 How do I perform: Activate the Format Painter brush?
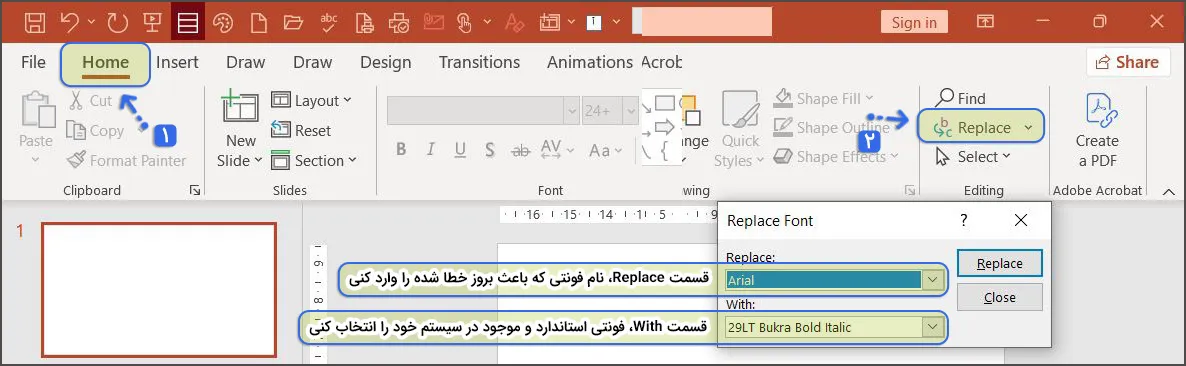coord(126,160)
